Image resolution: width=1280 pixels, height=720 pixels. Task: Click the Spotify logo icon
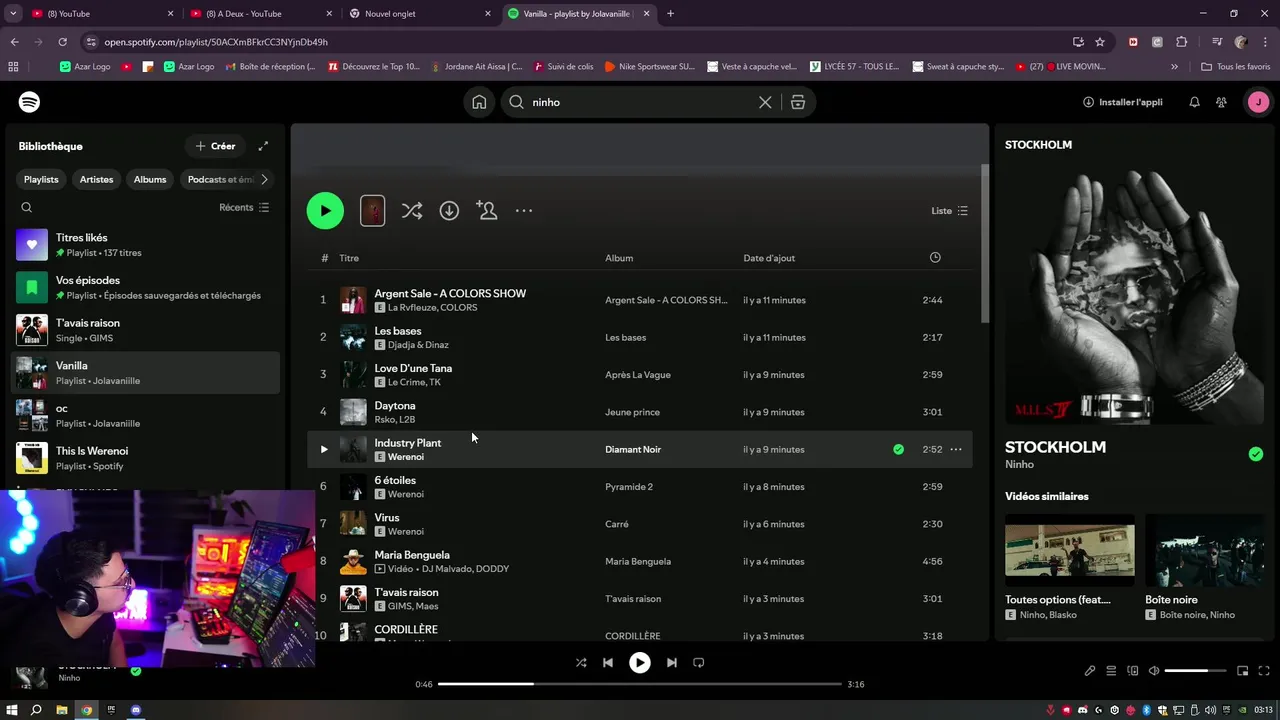tap(30, 102)
